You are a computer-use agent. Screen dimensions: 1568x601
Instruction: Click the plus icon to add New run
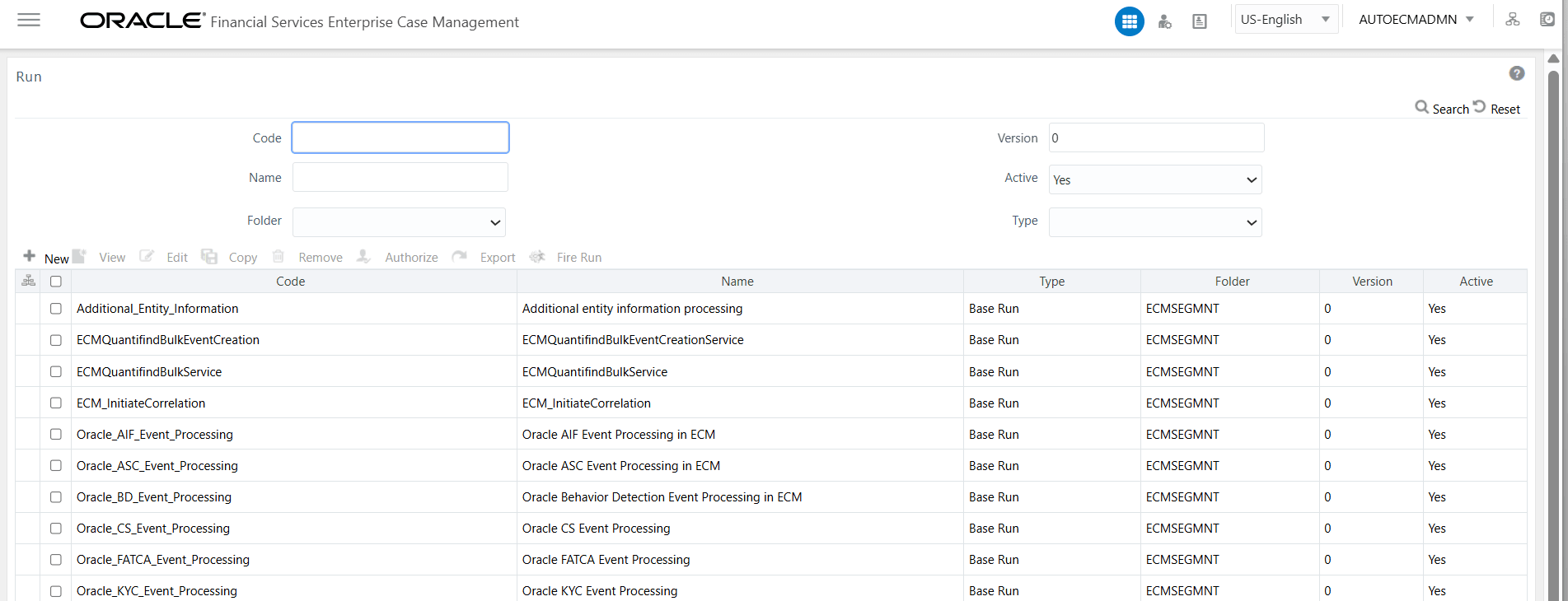30,256
